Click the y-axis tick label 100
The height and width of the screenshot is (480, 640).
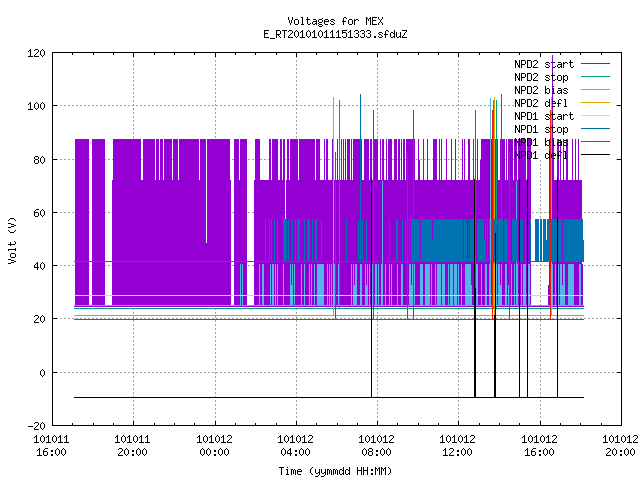tap(36, 106)
